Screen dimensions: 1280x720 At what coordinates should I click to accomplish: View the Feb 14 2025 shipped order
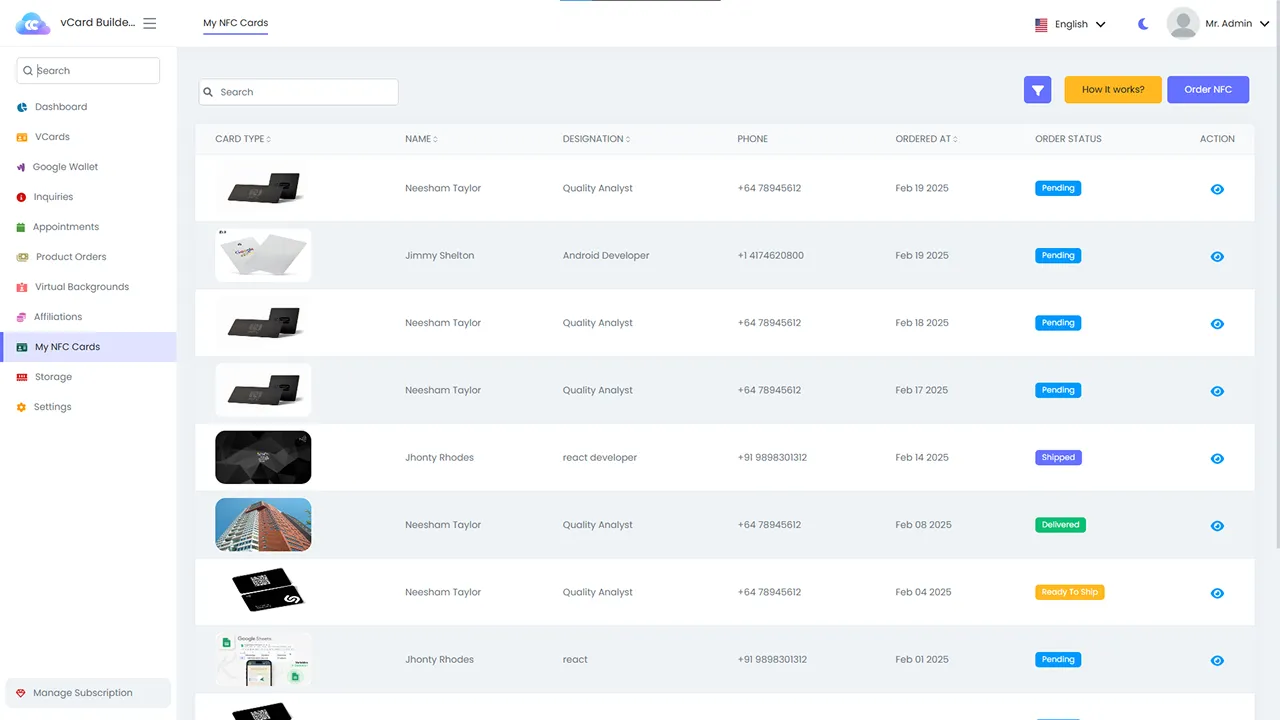pos(1217,458)
